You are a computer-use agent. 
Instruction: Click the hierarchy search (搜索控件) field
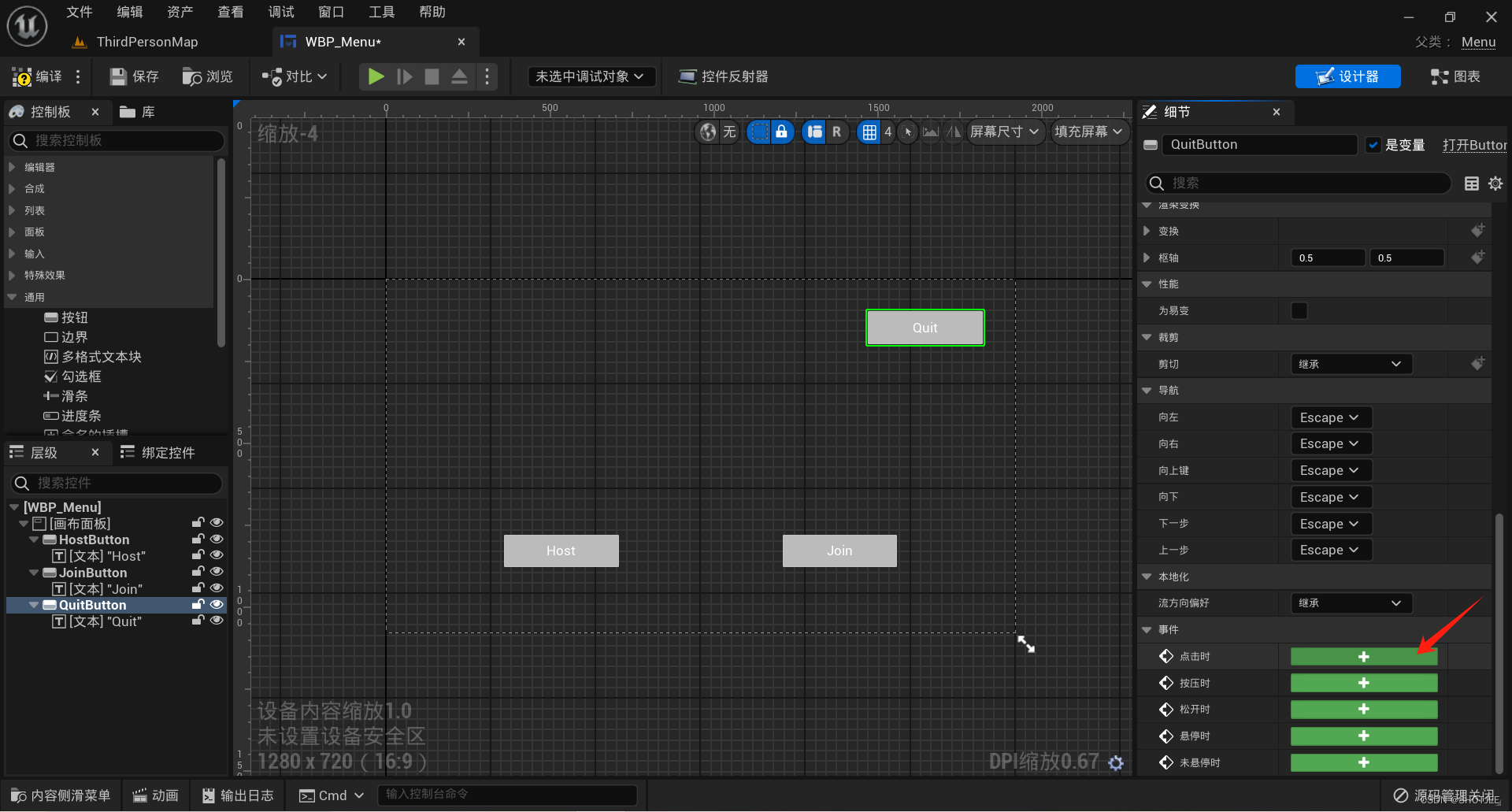coord(116,483)
